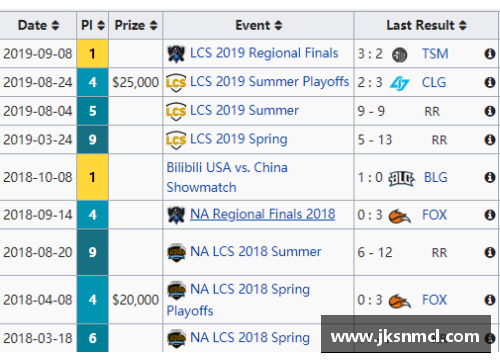Screen dimensions: 500x362
Task: Click the FOX logo in NA Regional Finals row
Action: coord(399,216)
